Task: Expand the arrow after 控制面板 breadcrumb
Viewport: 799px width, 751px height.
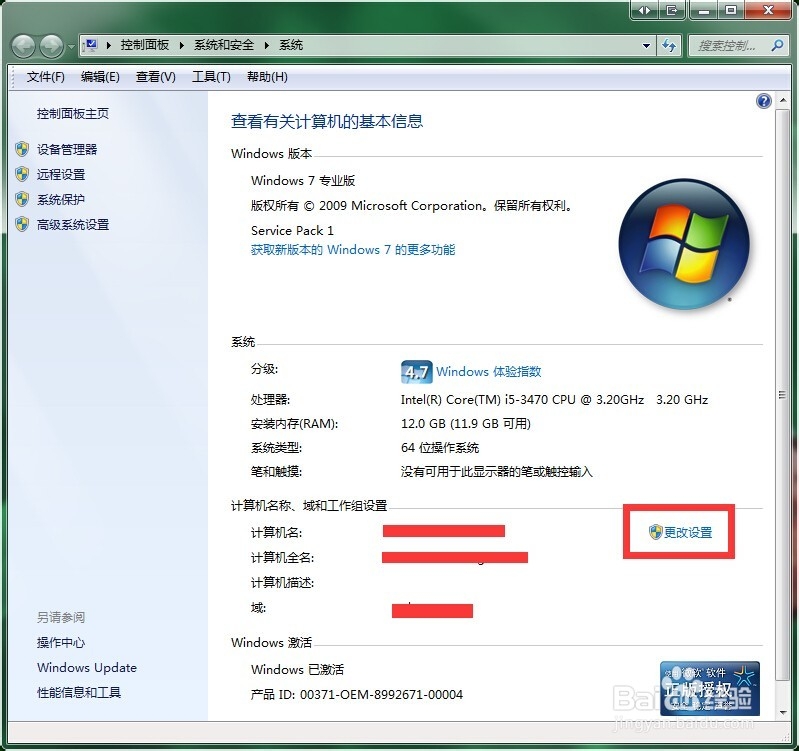Action: tap(182, 45)
